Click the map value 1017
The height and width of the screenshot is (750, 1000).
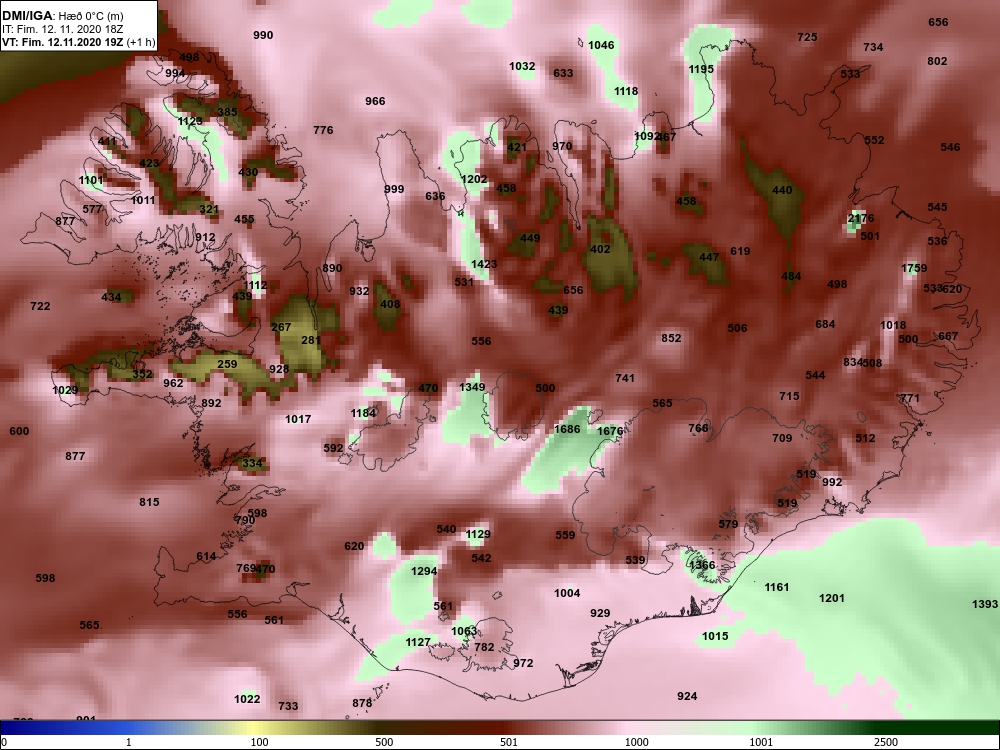[298, 419]
